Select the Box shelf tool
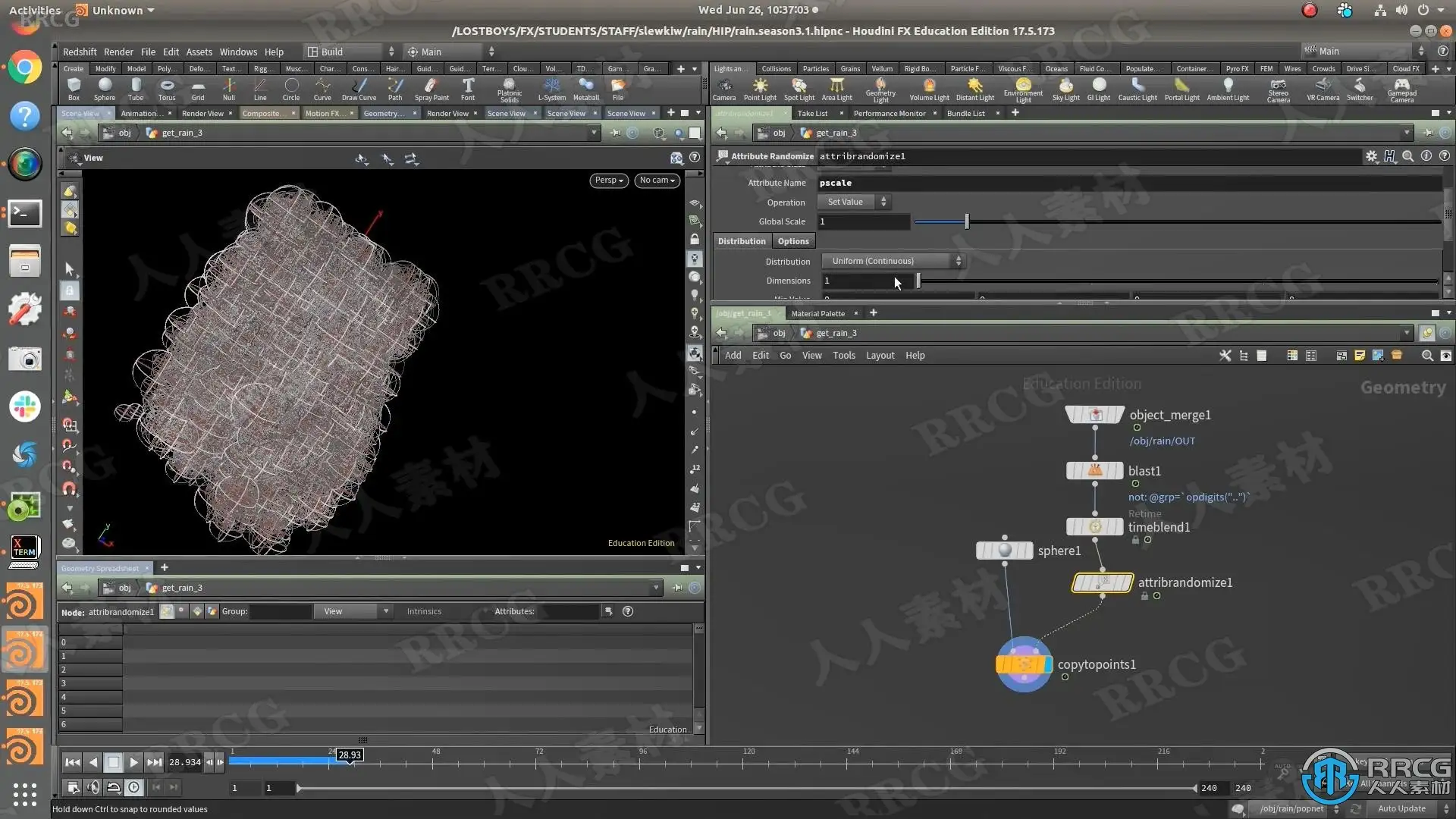The image size is (1456, 819). pos(74,89)
